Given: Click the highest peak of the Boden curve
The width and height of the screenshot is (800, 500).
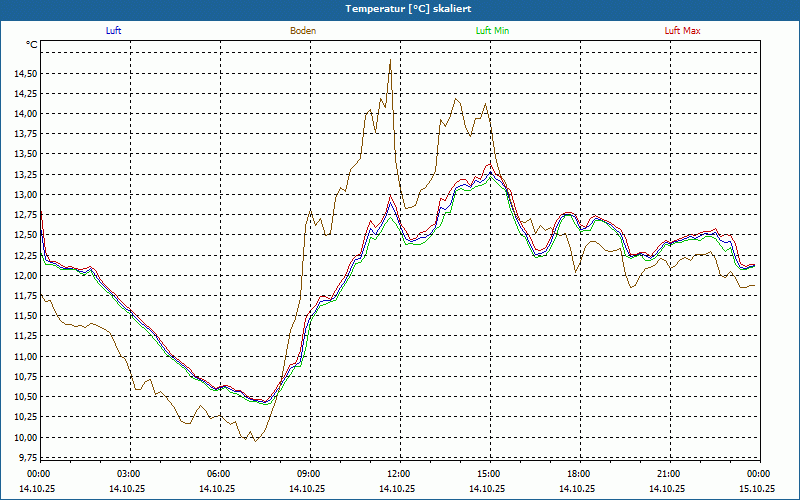Looking at the screenshot, I should [x=390, y=60].
